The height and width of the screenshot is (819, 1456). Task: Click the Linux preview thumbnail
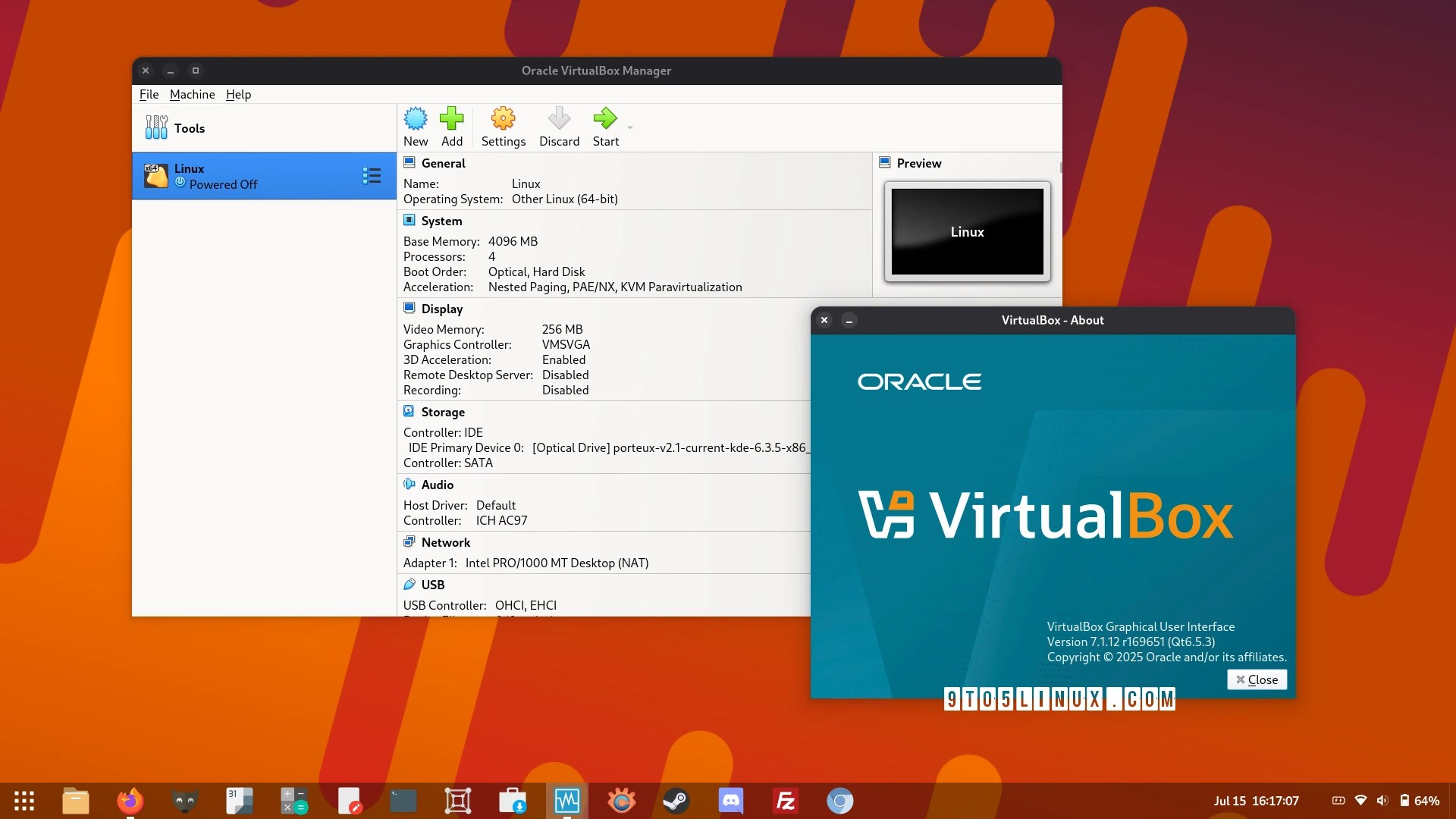coord(967,231)
